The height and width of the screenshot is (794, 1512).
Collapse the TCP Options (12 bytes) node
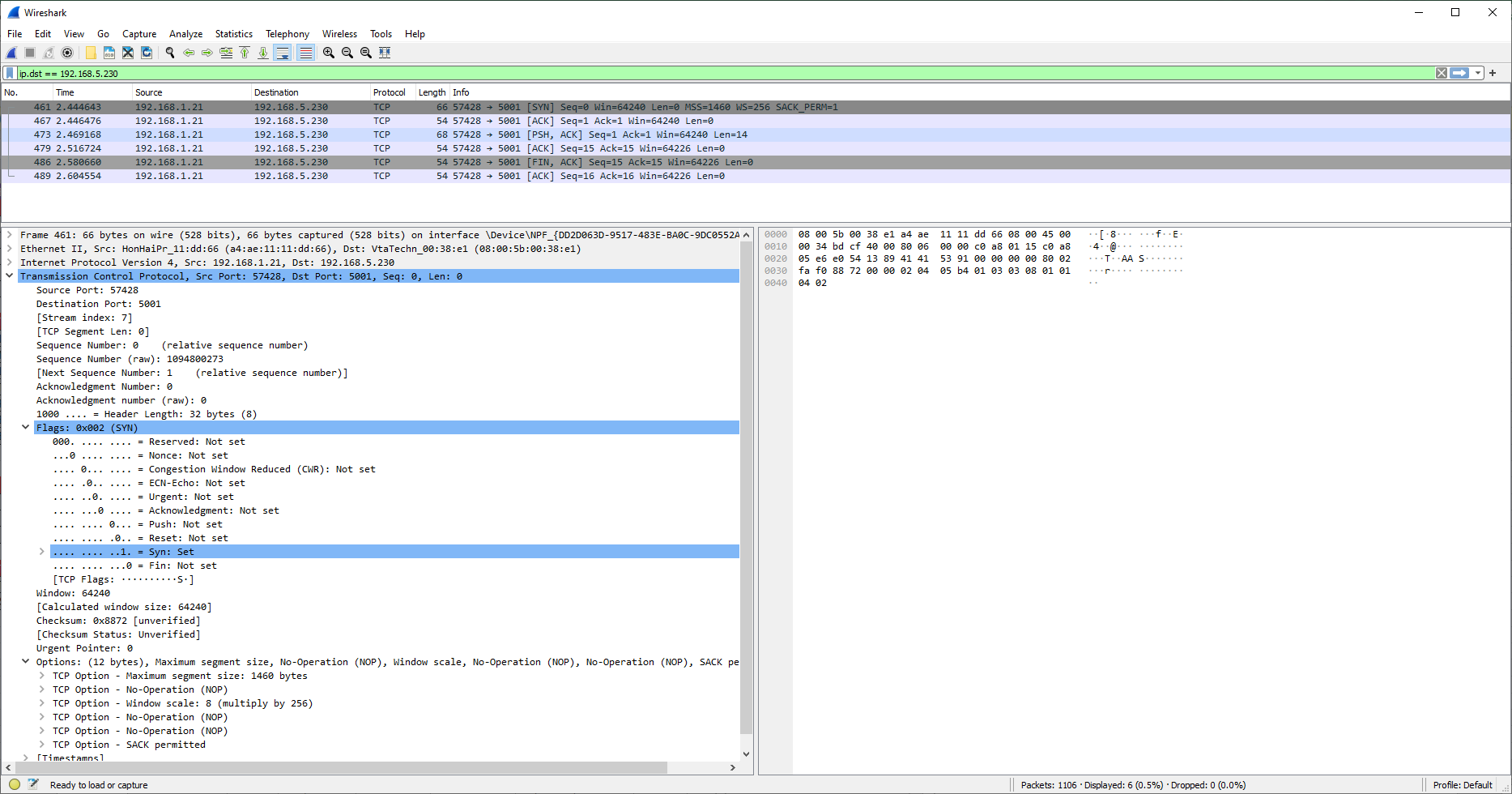pos(26,662)
